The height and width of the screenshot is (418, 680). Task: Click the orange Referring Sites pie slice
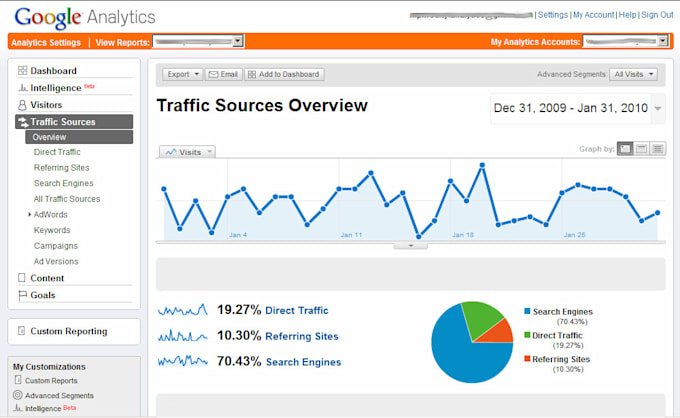click(499, 333)
